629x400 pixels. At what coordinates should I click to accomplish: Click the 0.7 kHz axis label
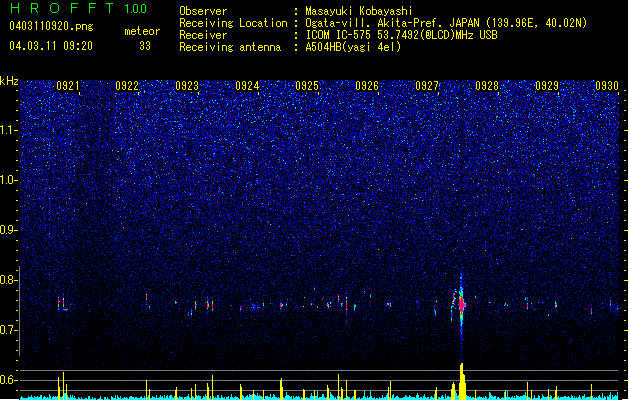coord(9,330)
